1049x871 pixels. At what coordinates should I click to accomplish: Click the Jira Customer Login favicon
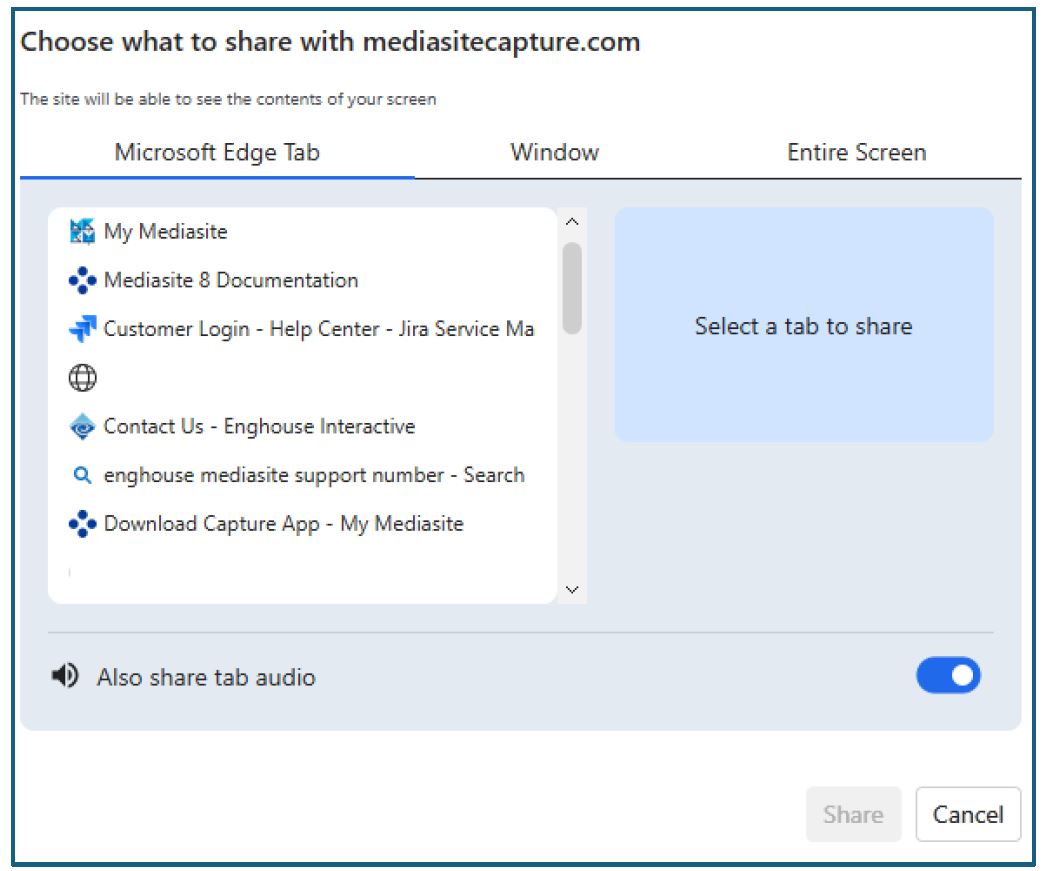pyautogui.click(x=82, y=329)
